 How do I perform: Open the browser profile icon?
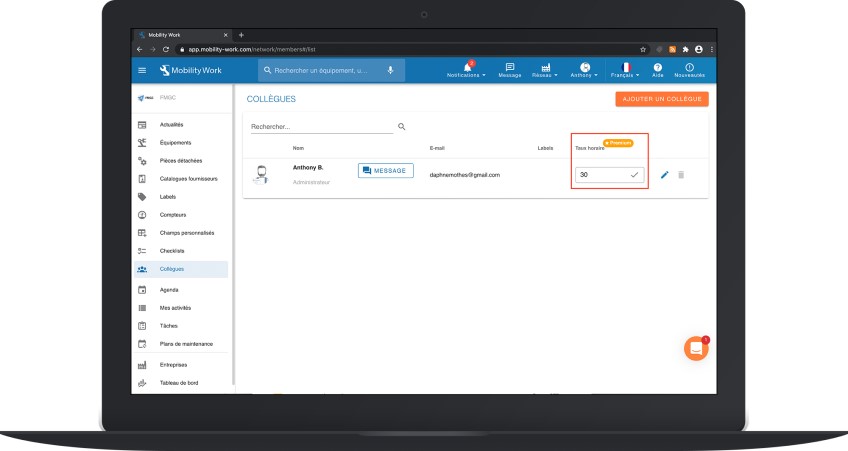click(x=699, y=49)
